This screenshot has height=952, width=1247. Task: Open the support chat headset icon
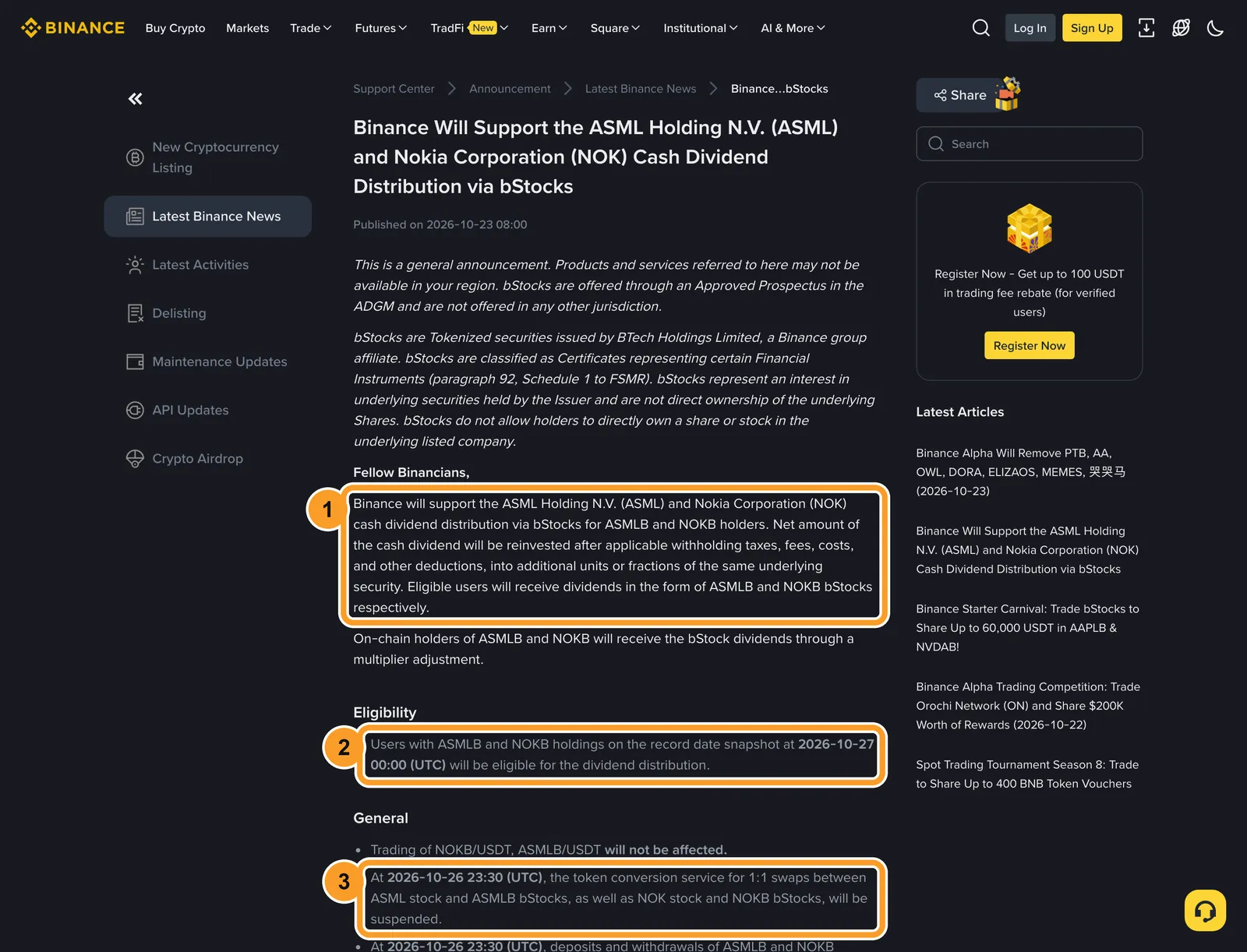coord(1205,910)
